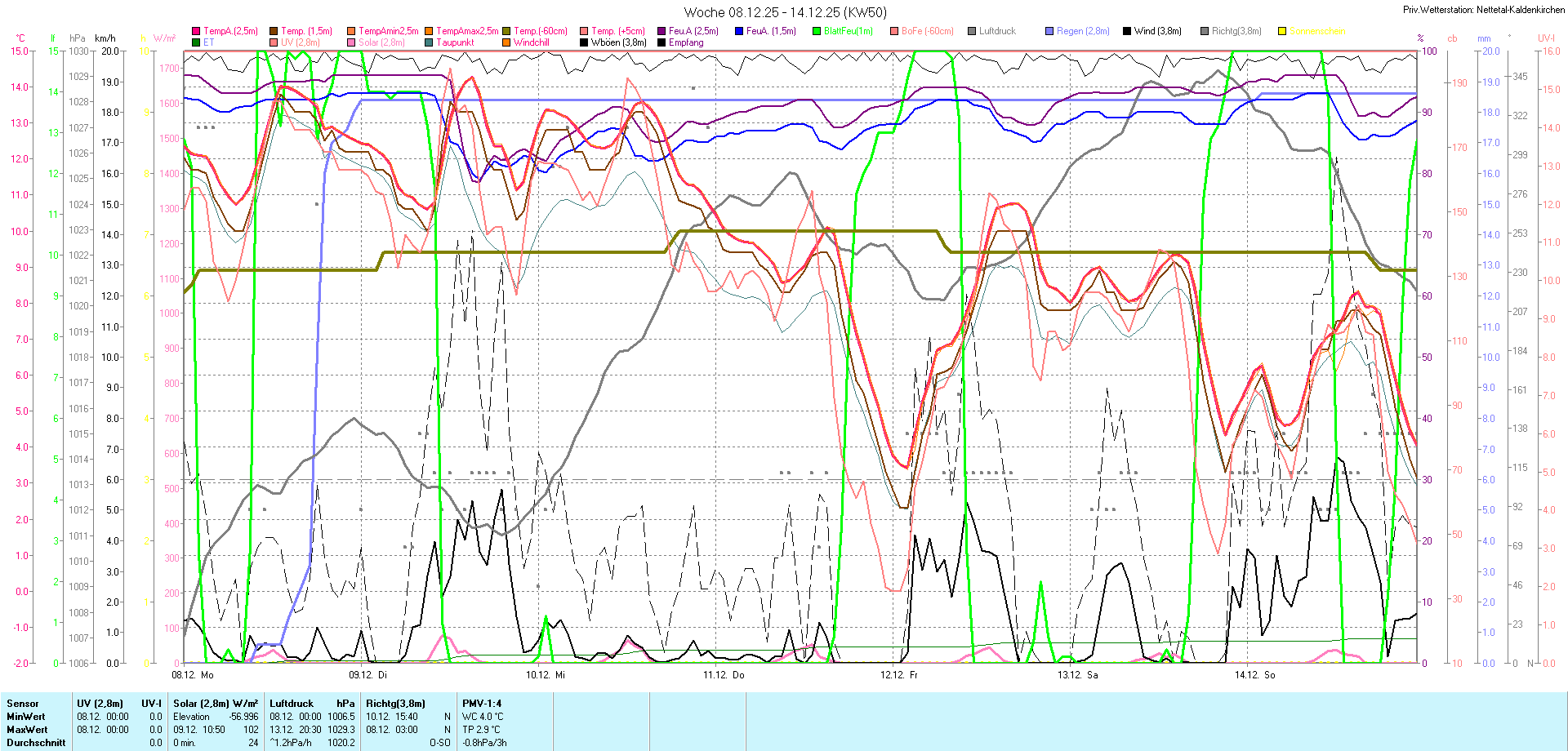Image resolution: width=1568 pixels, height=751 pixels.
Task: Click the Priv.Wetterstation Nettetal-Kaldenkirchen text
Action: 1483,10
